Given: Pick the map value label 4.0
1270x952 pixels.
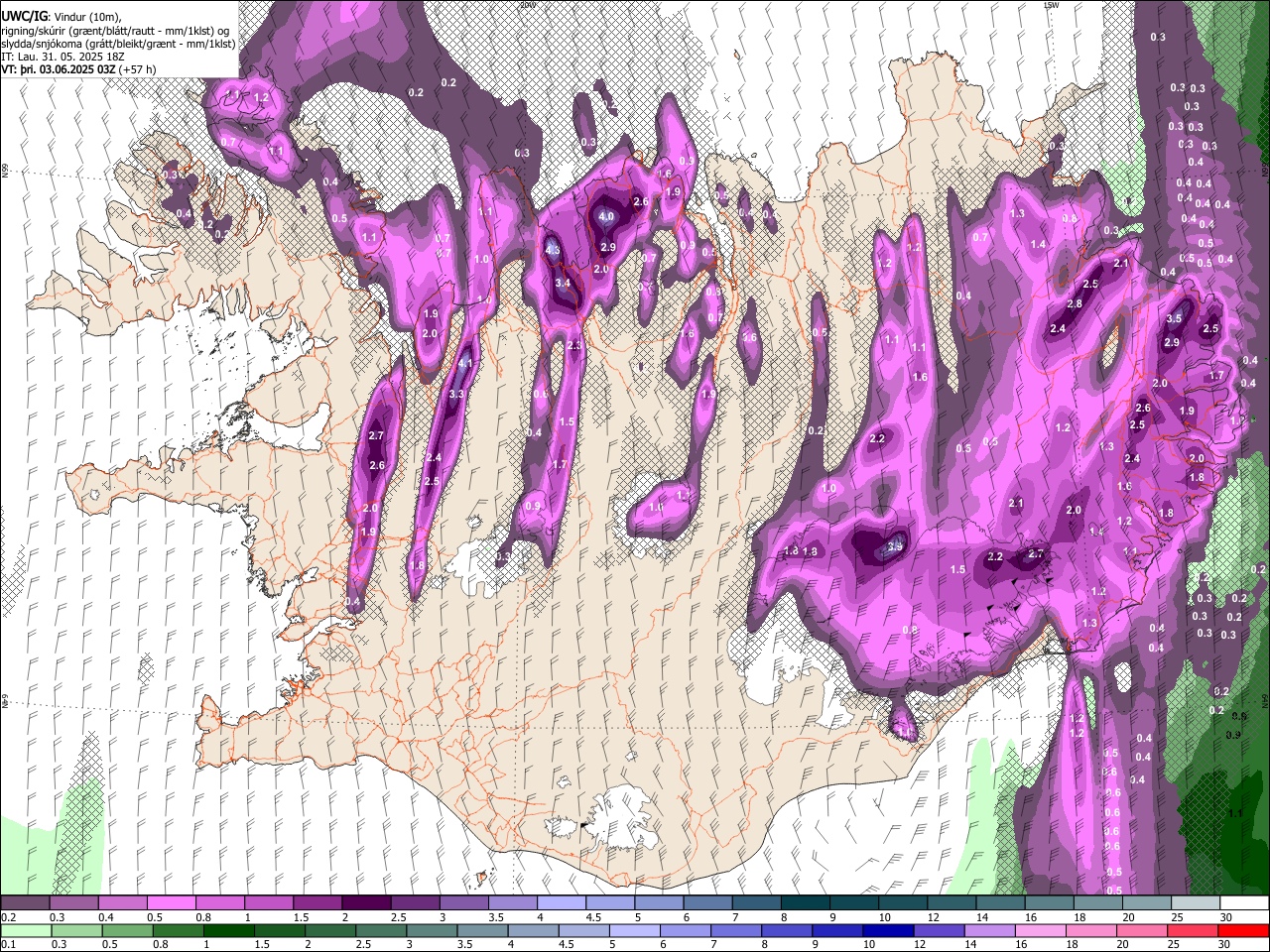Looking at the screenshot, I should pyautogui.click(x=606, y=216).
